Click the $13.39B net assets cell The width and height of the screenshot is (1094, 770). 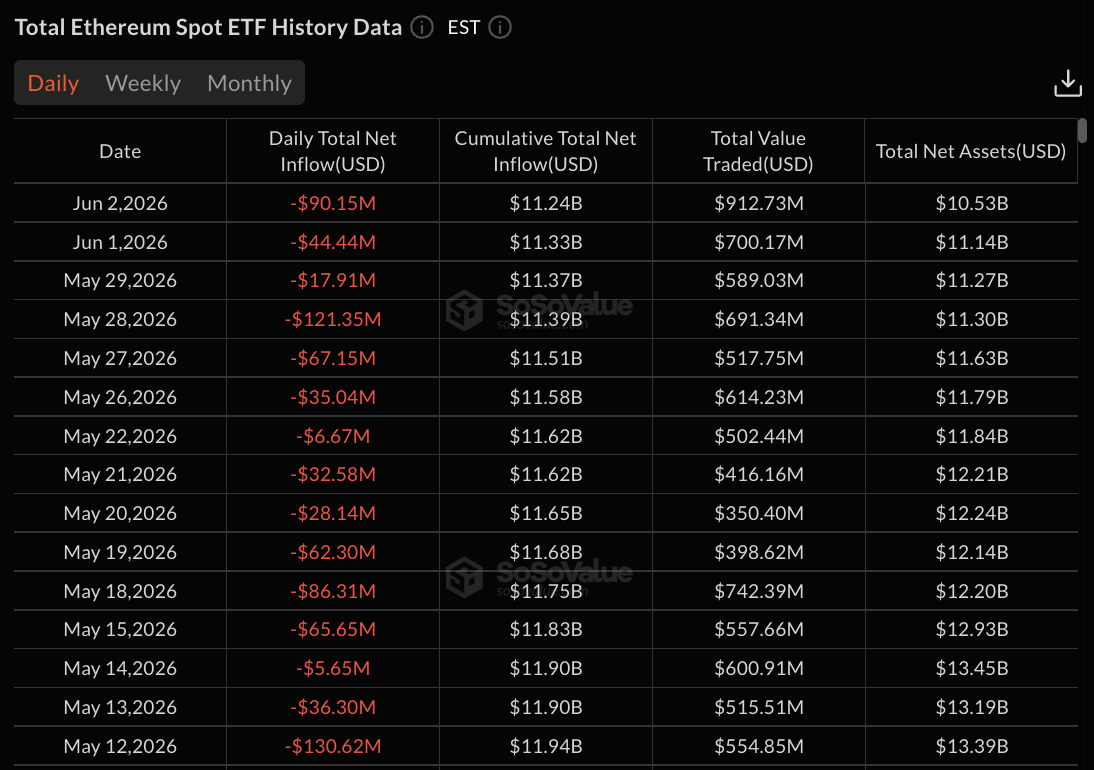(971, 746)
